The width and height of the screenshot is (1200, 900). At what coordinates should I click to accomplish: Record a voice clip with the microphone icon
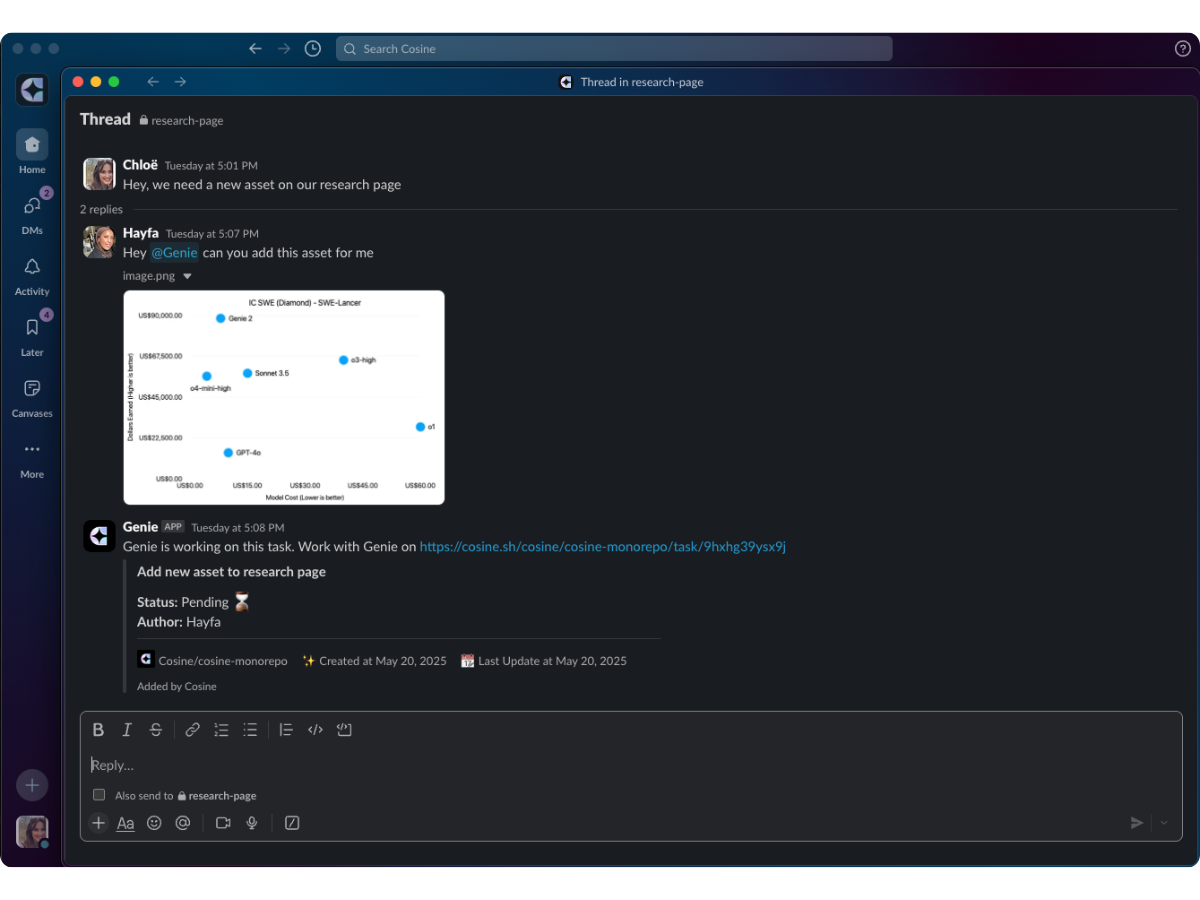(252, 822)
